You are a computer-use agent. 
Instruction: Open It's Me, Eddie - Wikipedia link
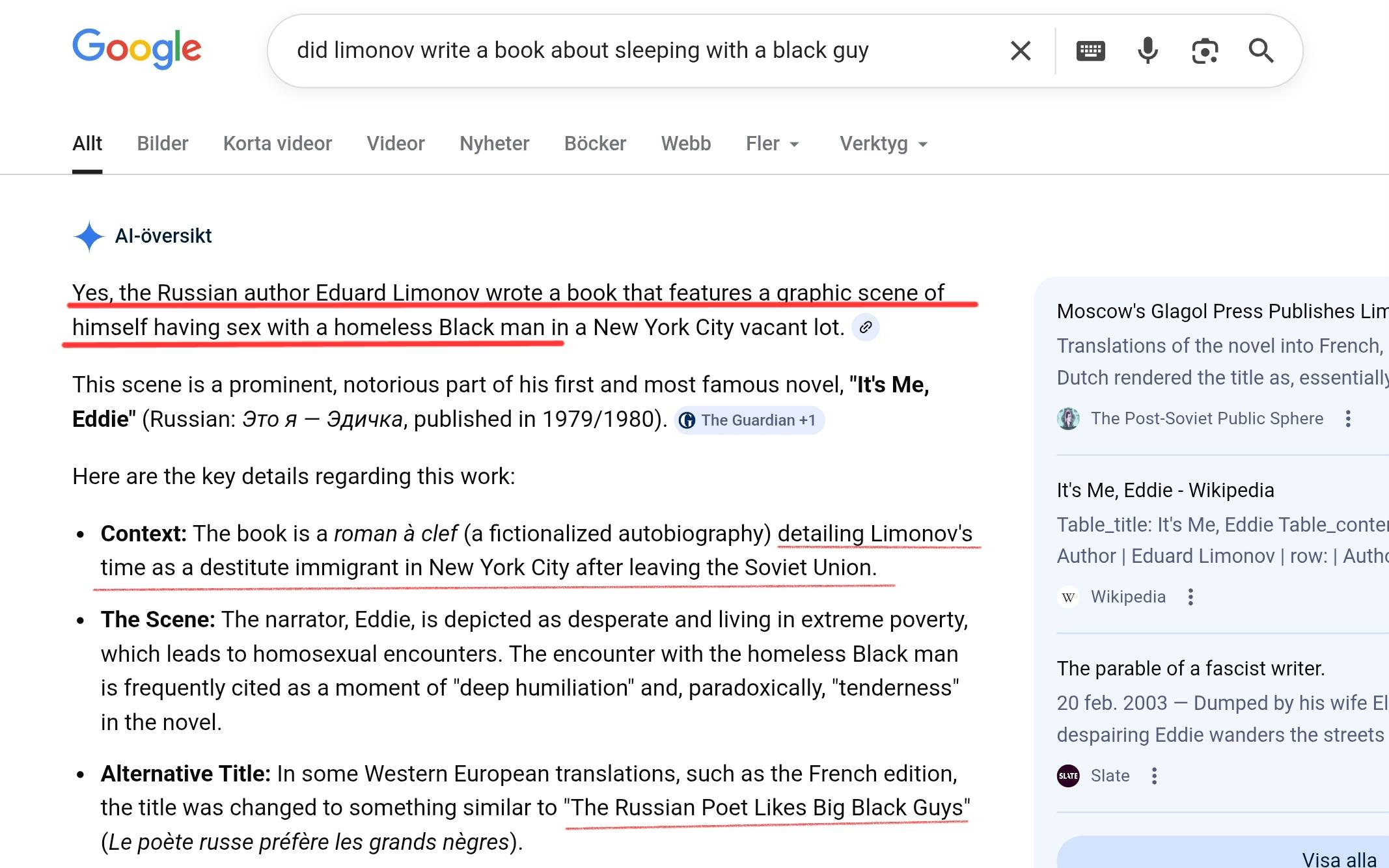point(1165,490)
